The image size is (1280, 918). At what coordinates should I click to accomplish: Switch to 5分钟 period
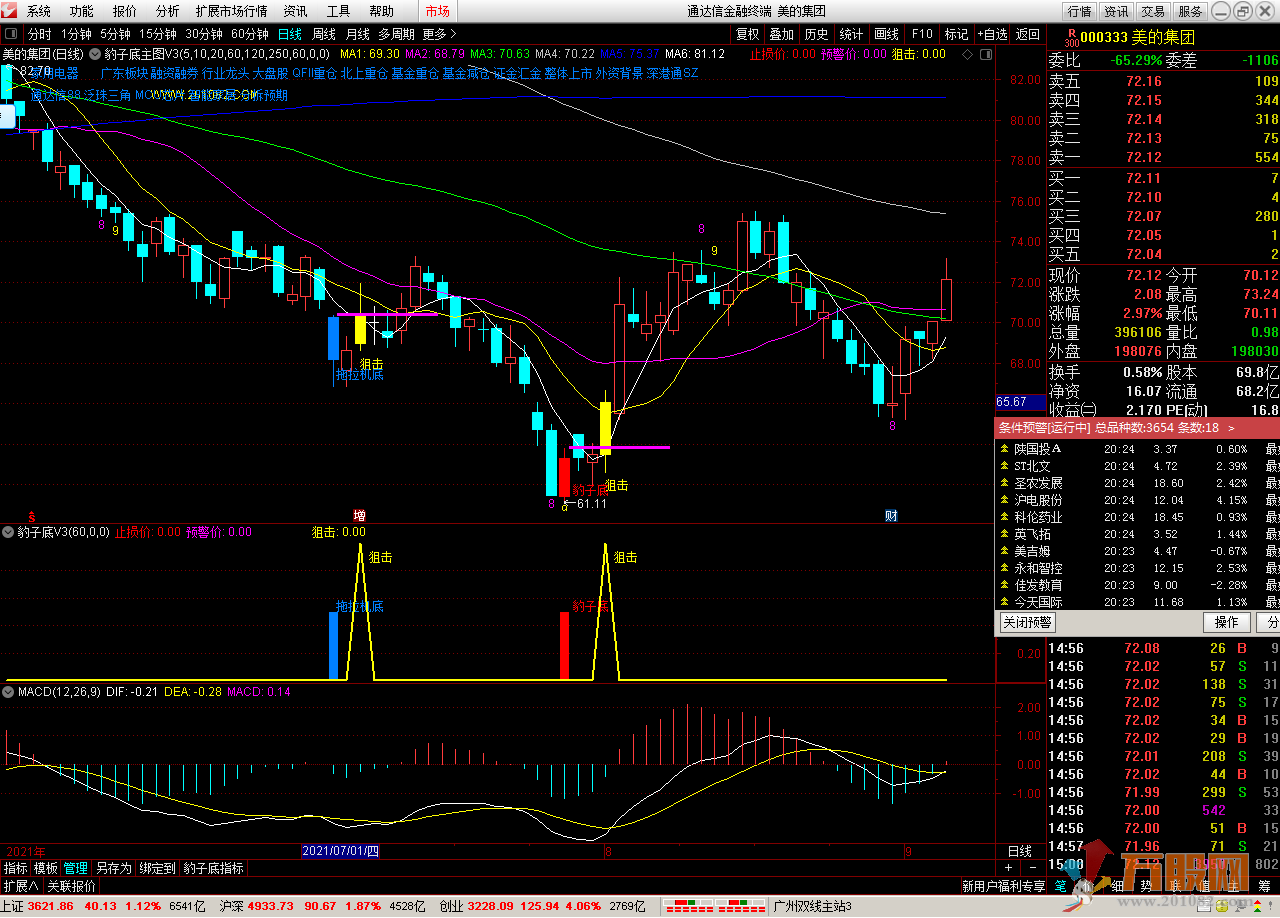pos(116,34)
